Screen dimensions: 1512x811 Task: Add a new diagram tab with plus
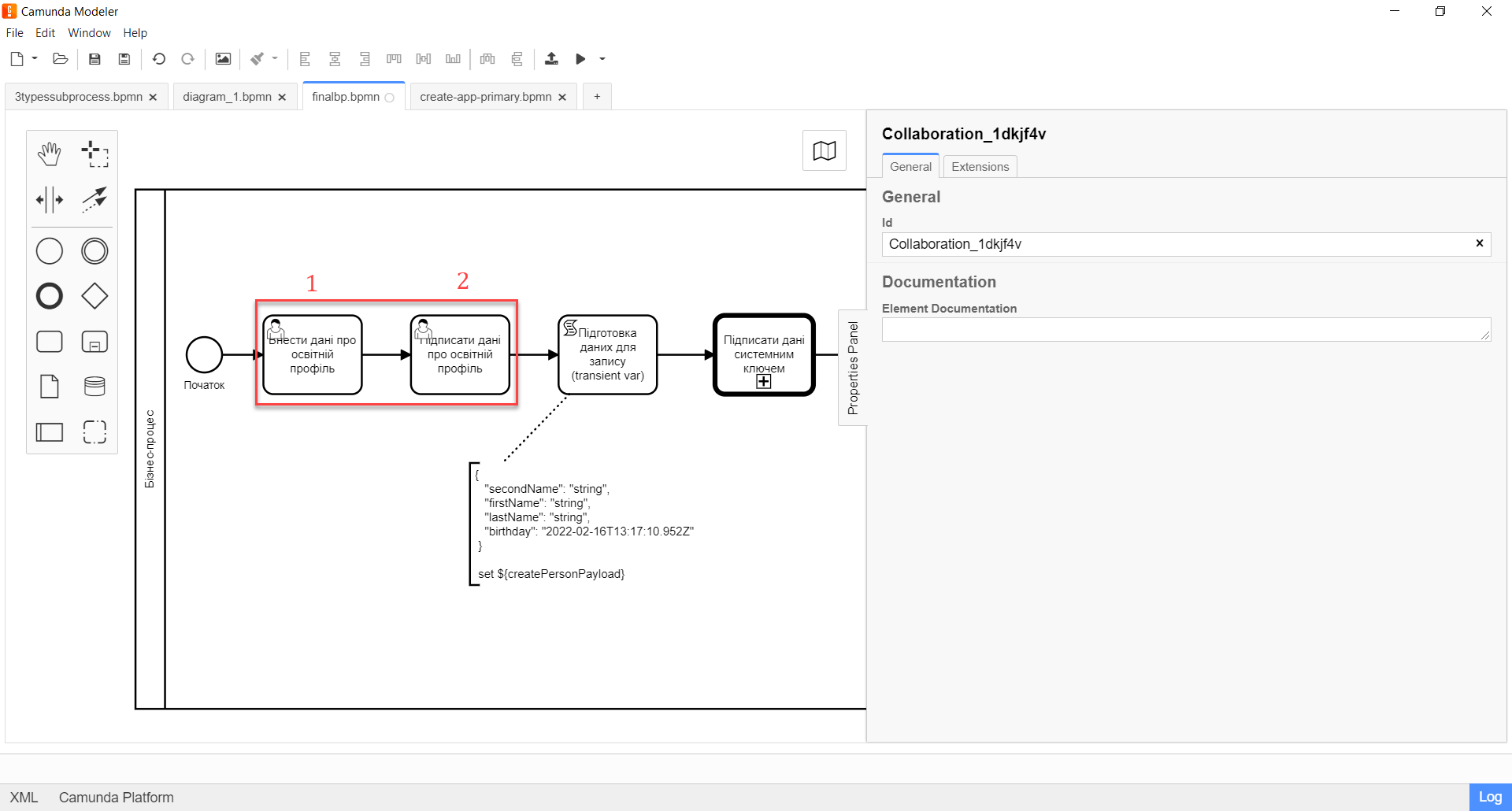[x=597, y=97]
